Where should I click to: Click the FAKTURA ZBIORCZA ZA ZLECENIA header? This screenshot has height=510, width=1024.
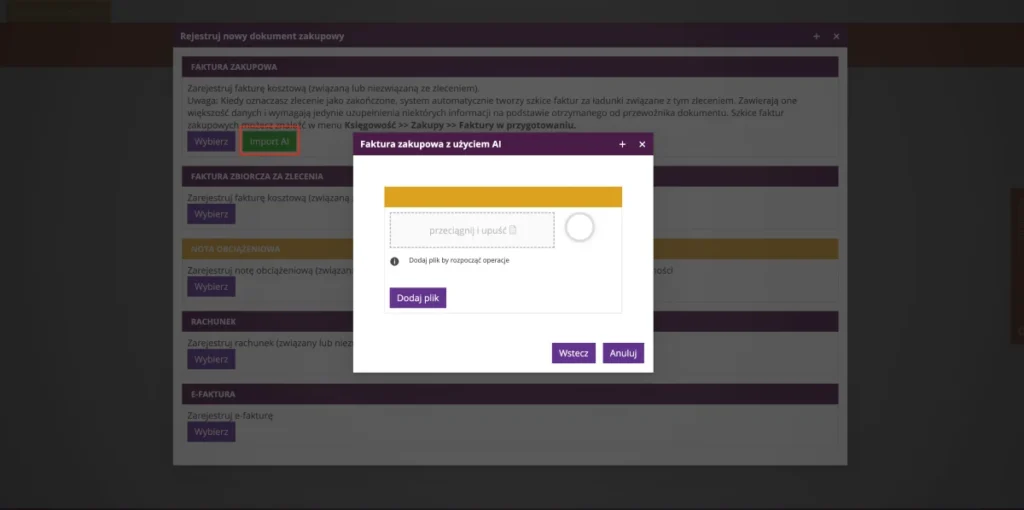[x=510, y=176]
